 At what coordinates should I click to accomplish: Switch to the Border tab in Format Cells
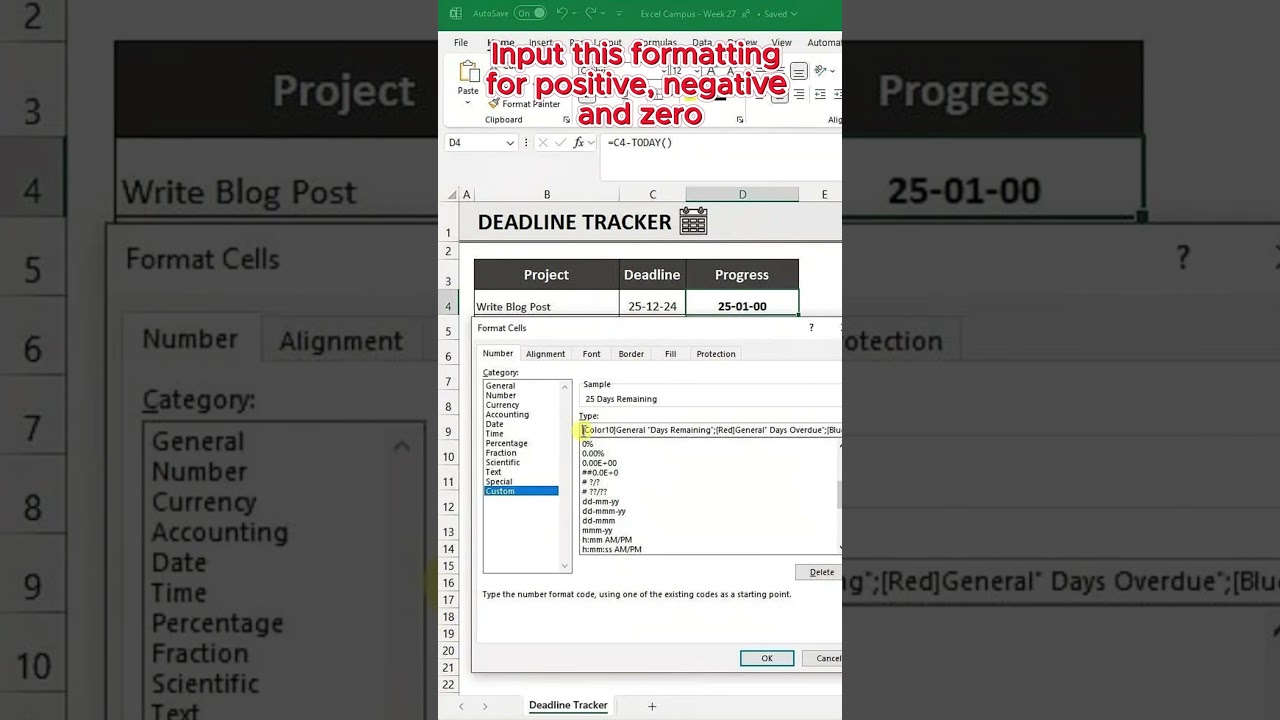[631, 354]
